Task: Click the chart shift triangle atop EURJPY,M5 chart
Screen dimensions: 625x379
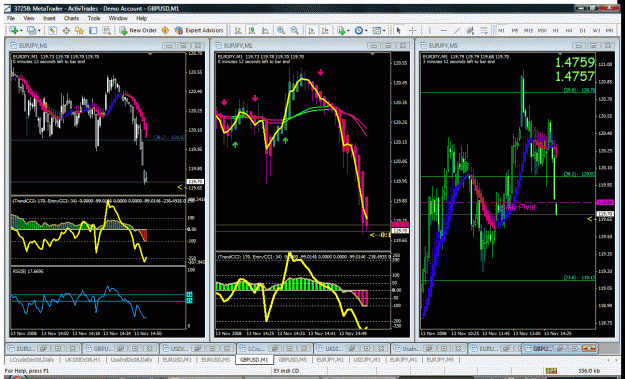Action: pos(560,53)
